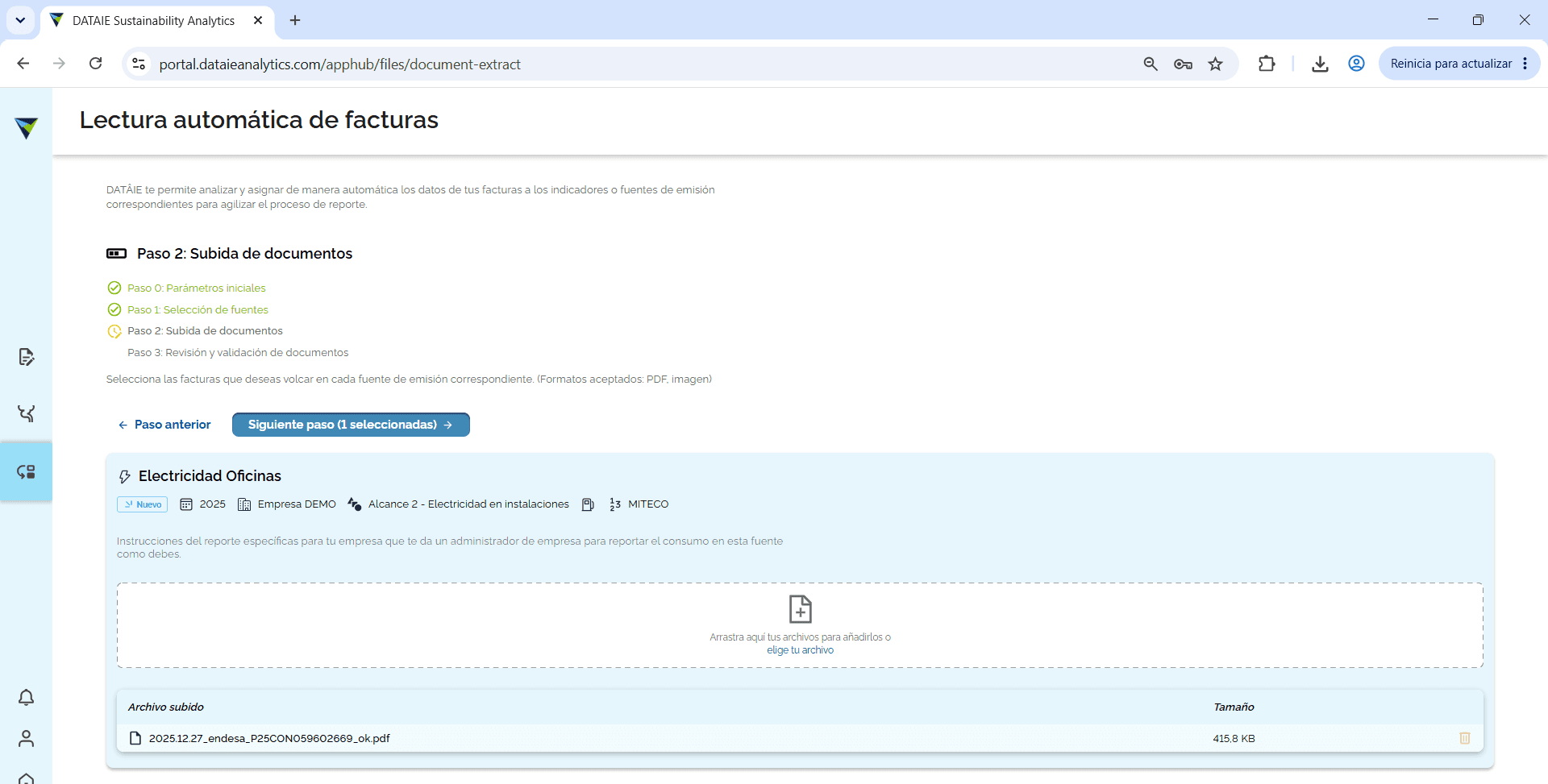Click the Lectura automática de facturas heading
The height and width of the screenshot is (784, 1548).
coord(259,120)
